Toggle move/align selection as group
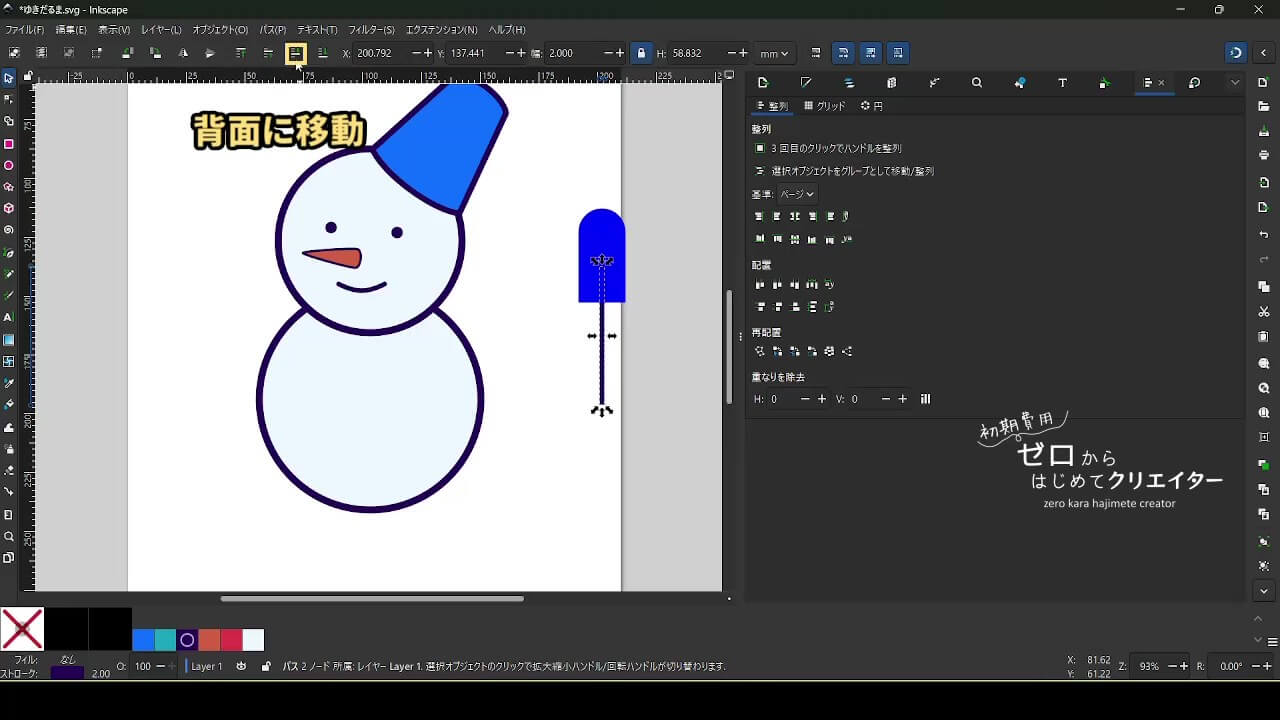The image size is (1280, 720). coord(760,171)
